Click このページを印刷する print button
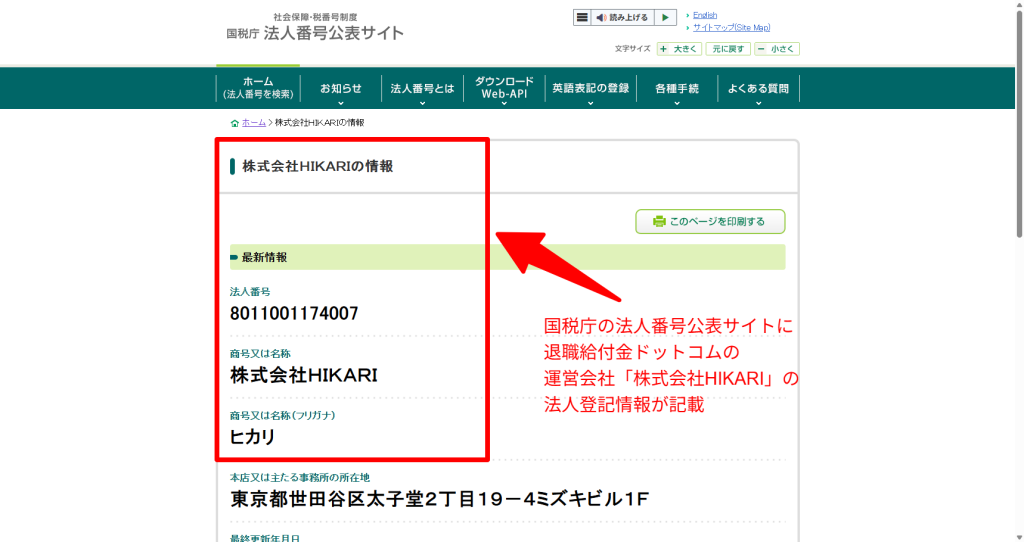1024x542 pixels. (x=710, y=221)
